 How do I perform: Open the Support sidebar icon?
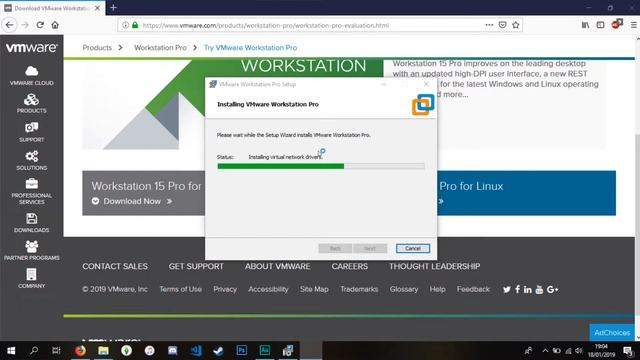(31, 132)
